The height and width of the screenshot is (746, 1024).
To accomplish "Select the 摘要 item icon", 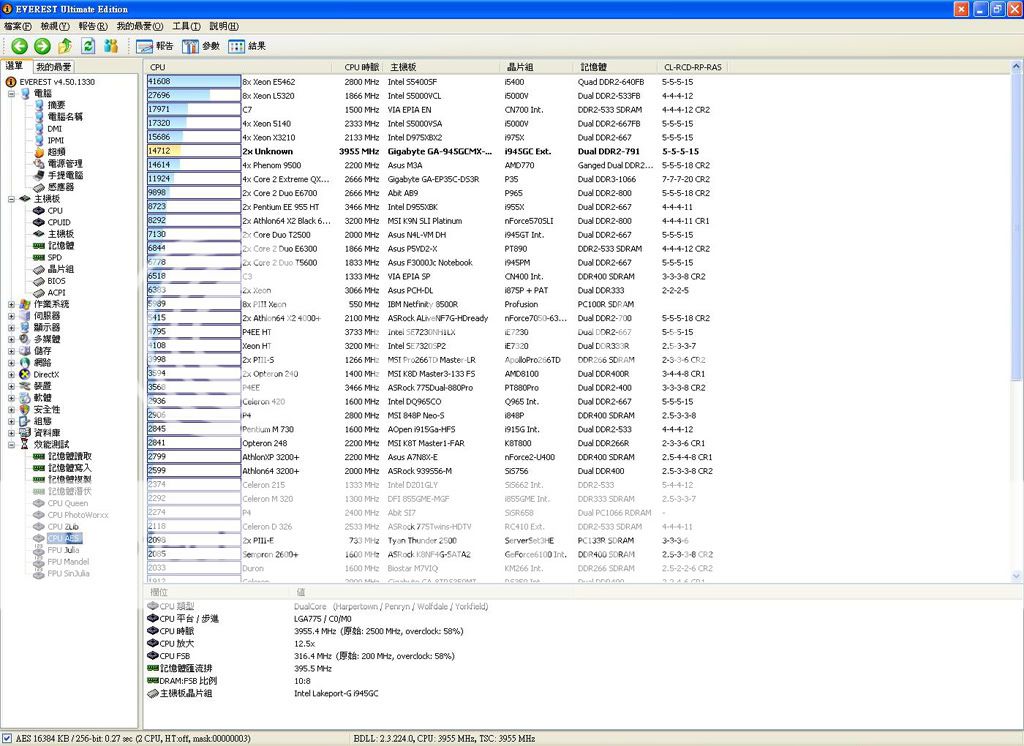I will pos(39,105).
